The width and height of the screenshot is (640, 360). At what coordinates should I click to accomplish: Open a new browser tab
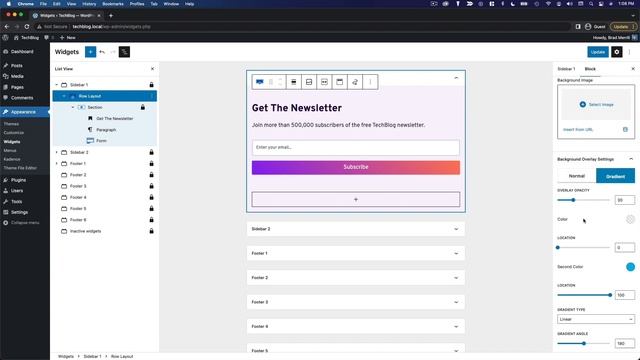point(111,16)
